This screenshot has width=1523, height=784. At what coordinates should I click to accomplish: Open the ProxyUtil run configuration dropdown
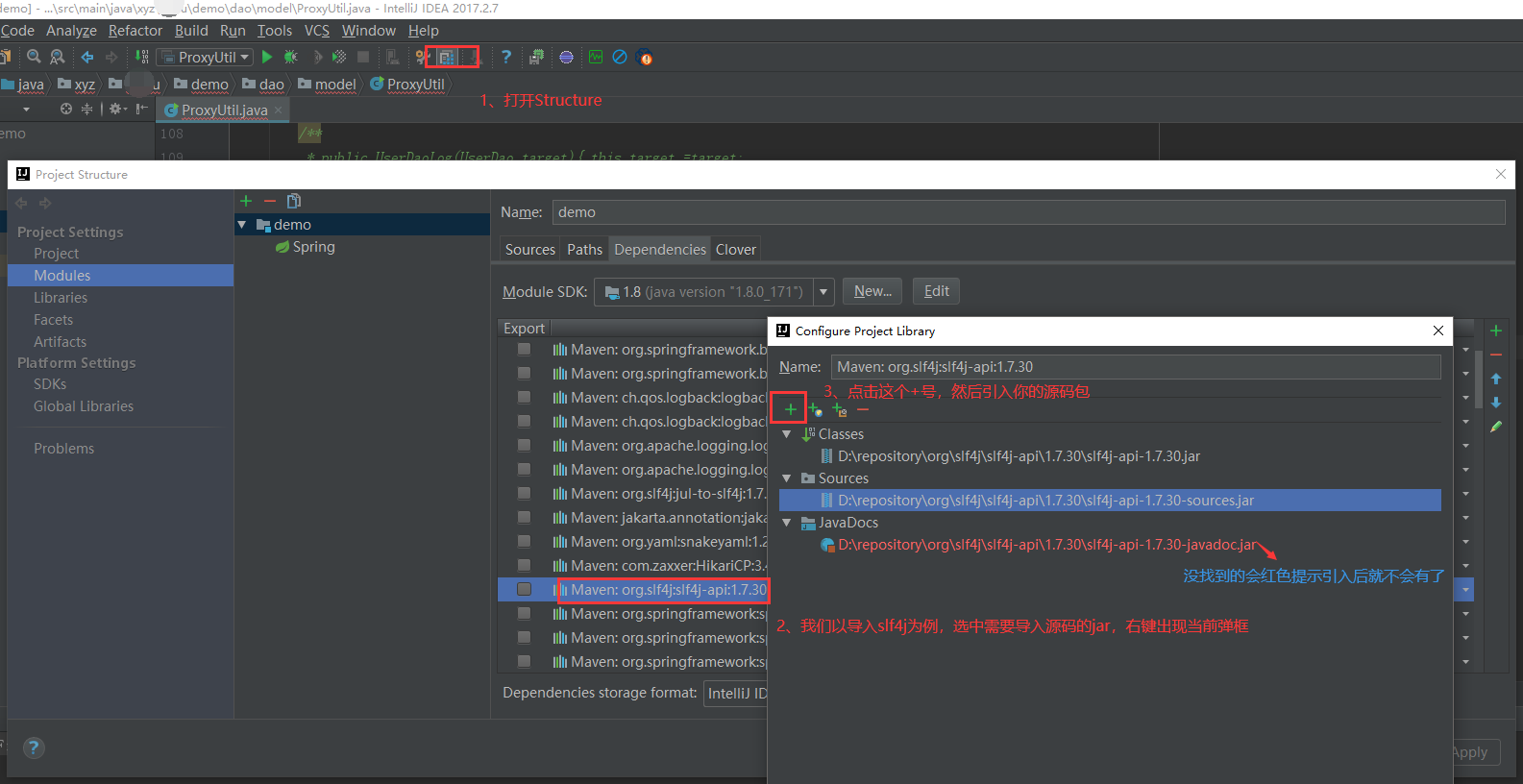[205, 57]
